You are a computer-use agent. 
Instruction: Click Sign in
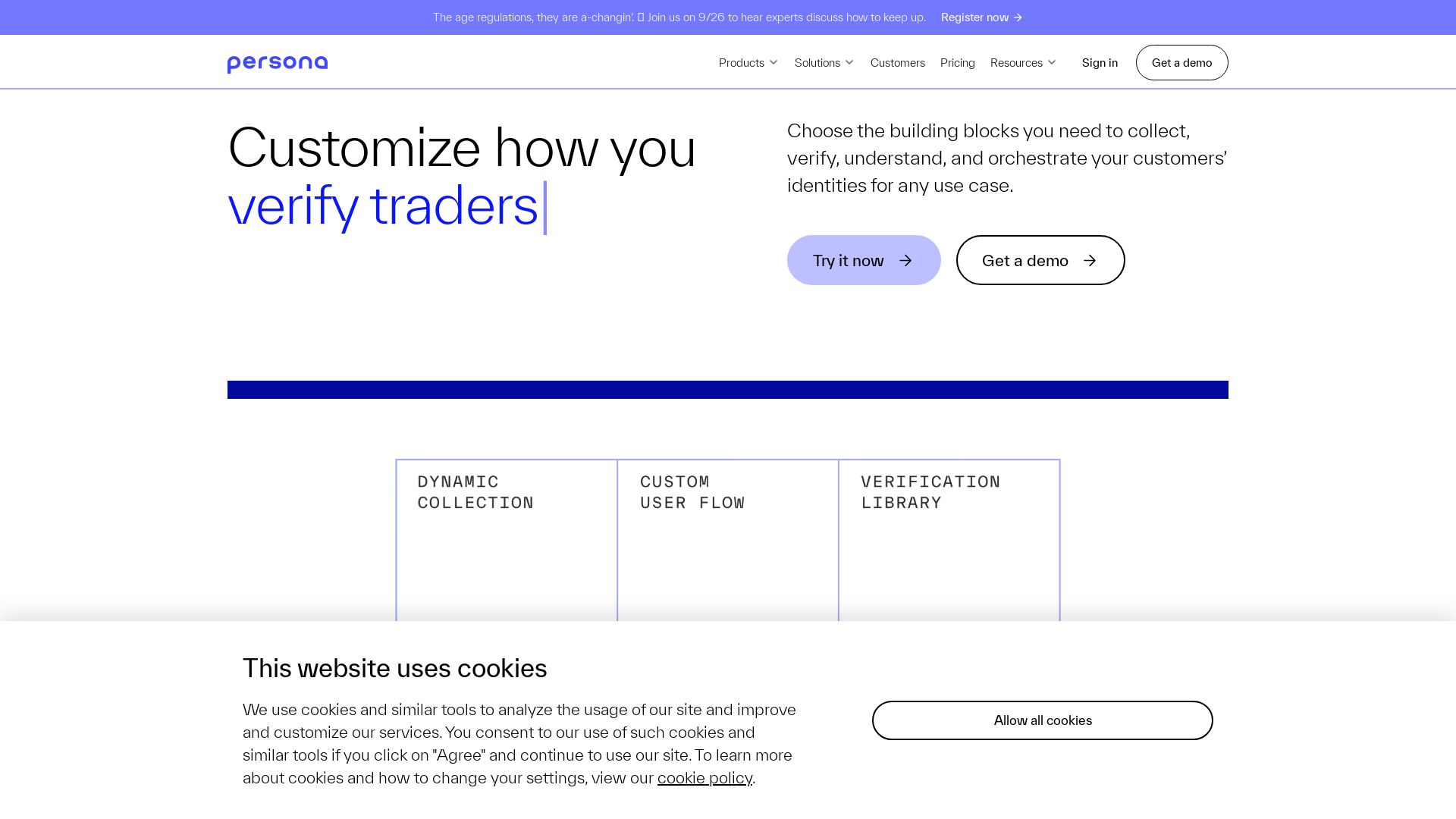tap(1100, 63)
